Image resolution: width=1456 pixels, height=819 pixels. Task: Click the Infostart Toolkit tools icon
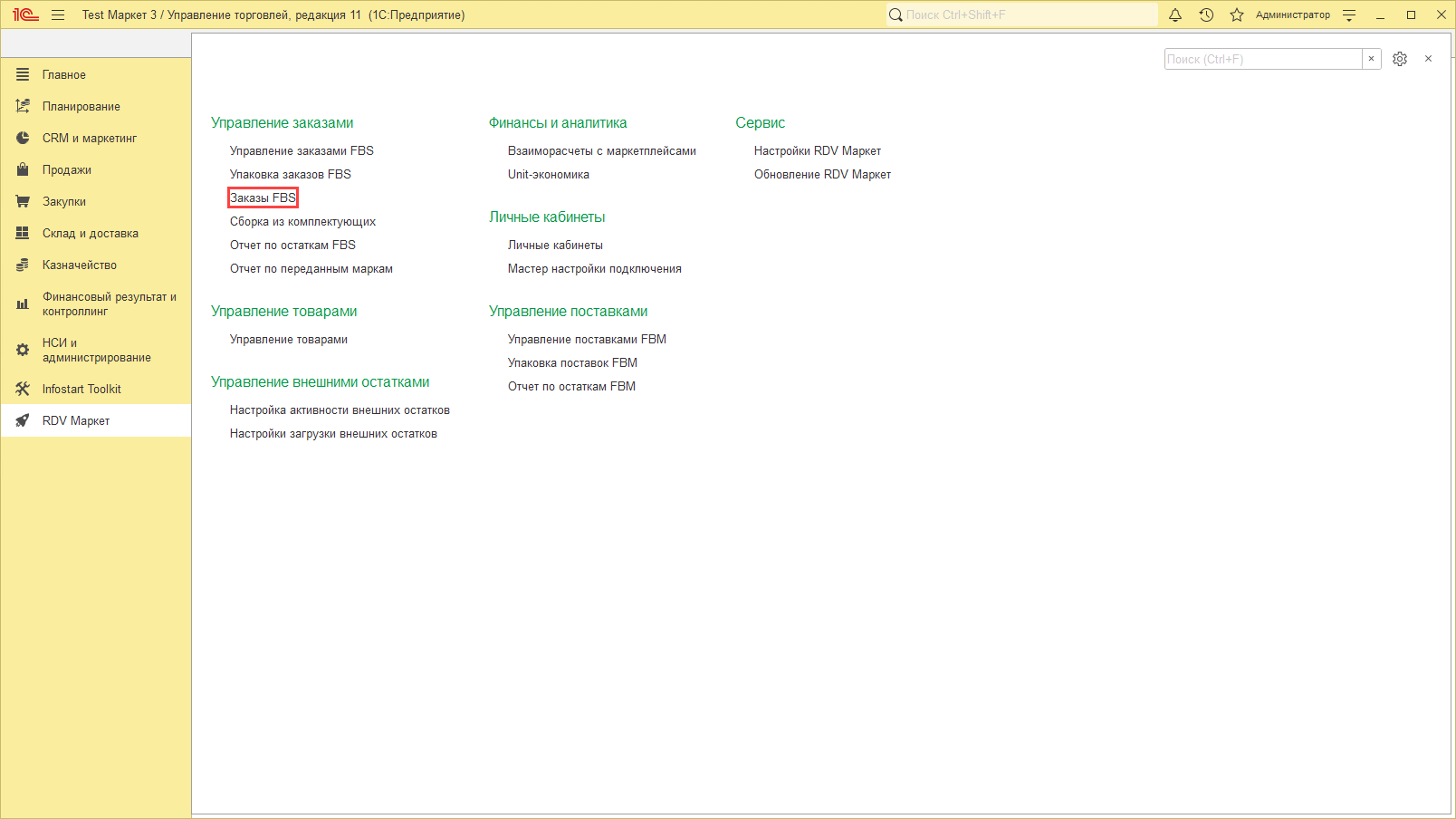(23, 389)
